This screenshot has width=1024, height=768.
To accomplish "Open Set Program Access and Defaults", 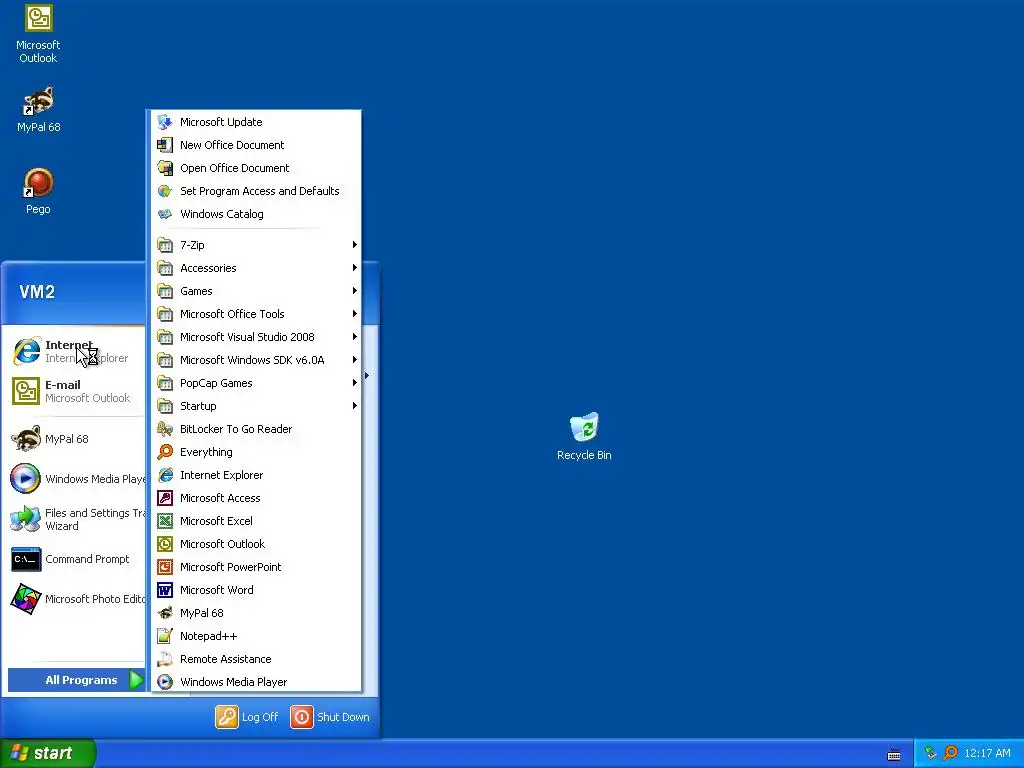I will coord(256,191).
